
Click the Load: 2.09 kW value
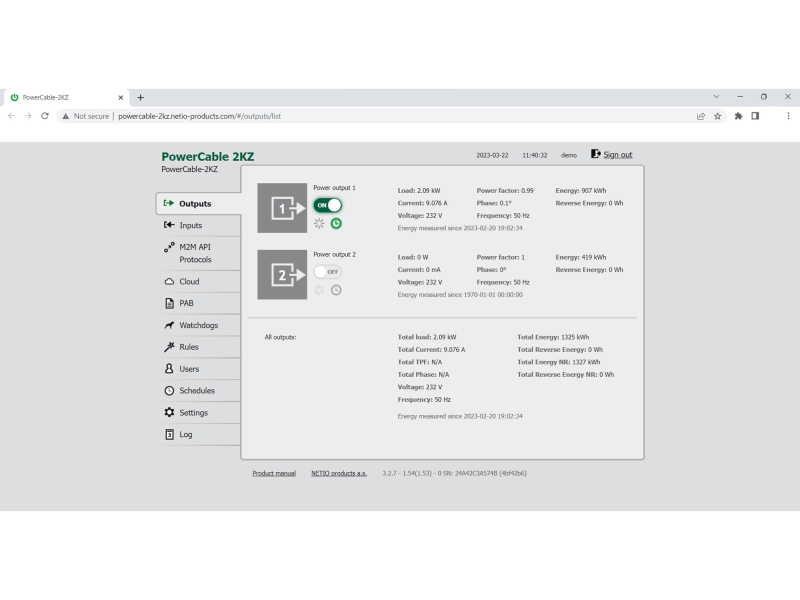(x=419, y=190)
